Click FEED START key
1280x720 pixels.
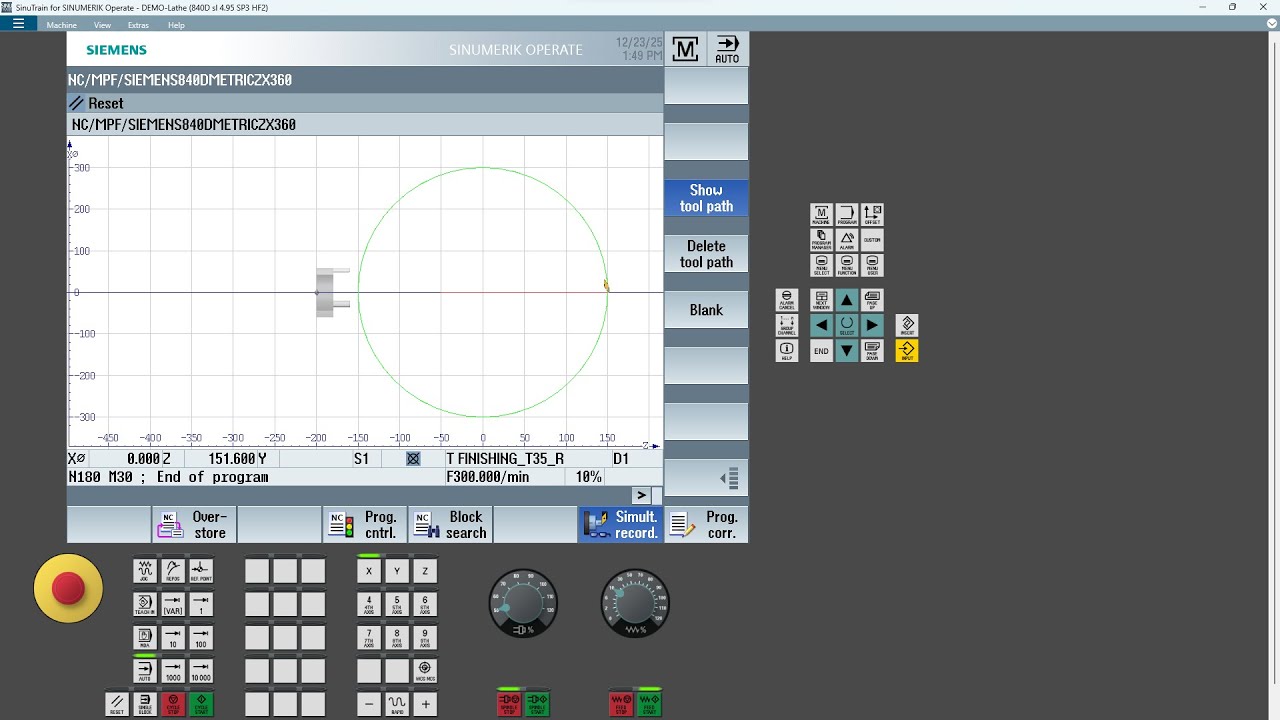649,704
